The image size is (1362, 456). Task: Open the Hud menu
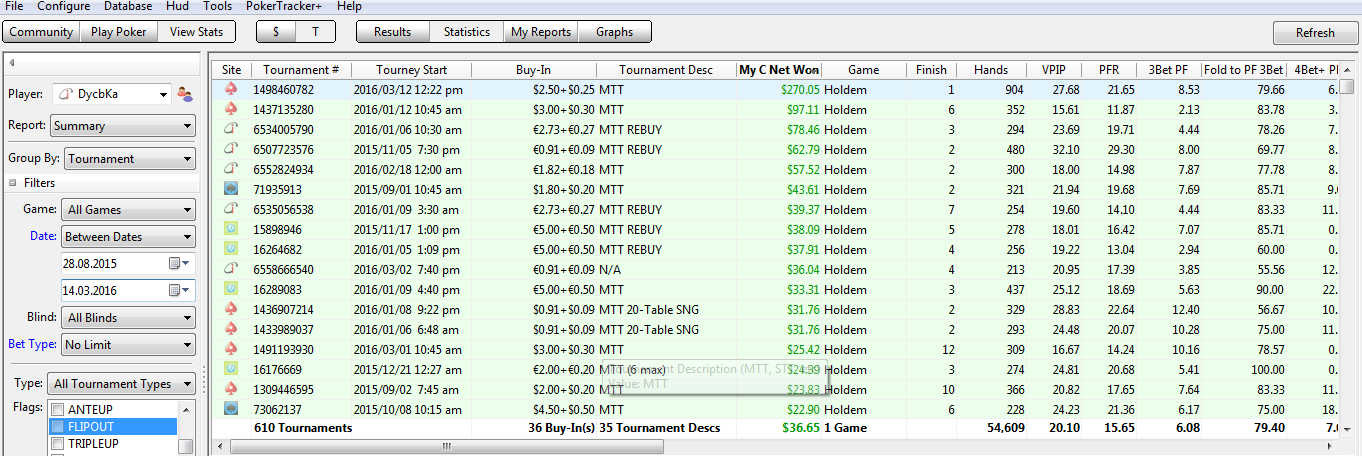(x=177, y=6)
